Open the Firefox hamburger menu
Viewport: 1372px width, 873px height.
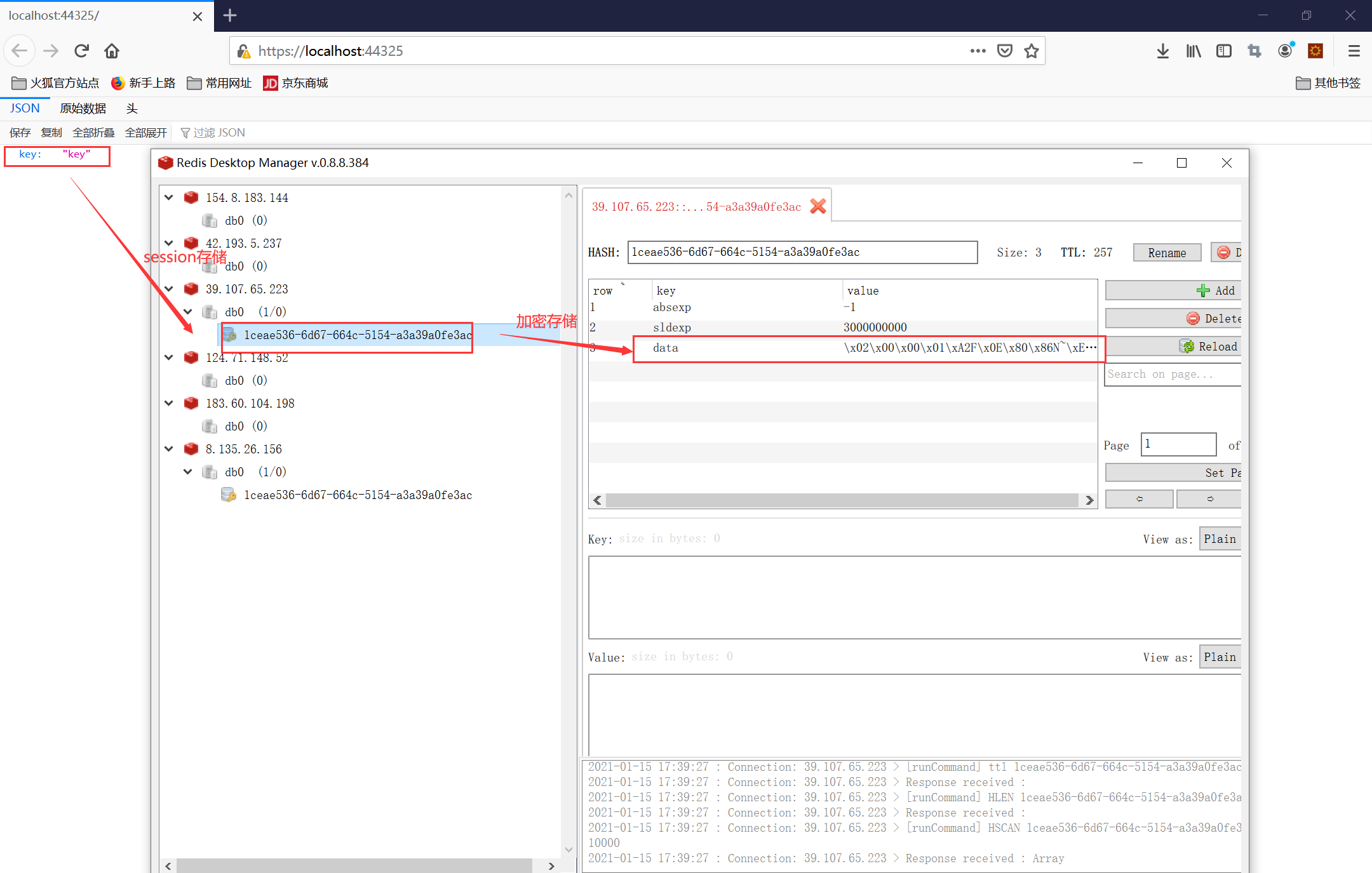1354,51
